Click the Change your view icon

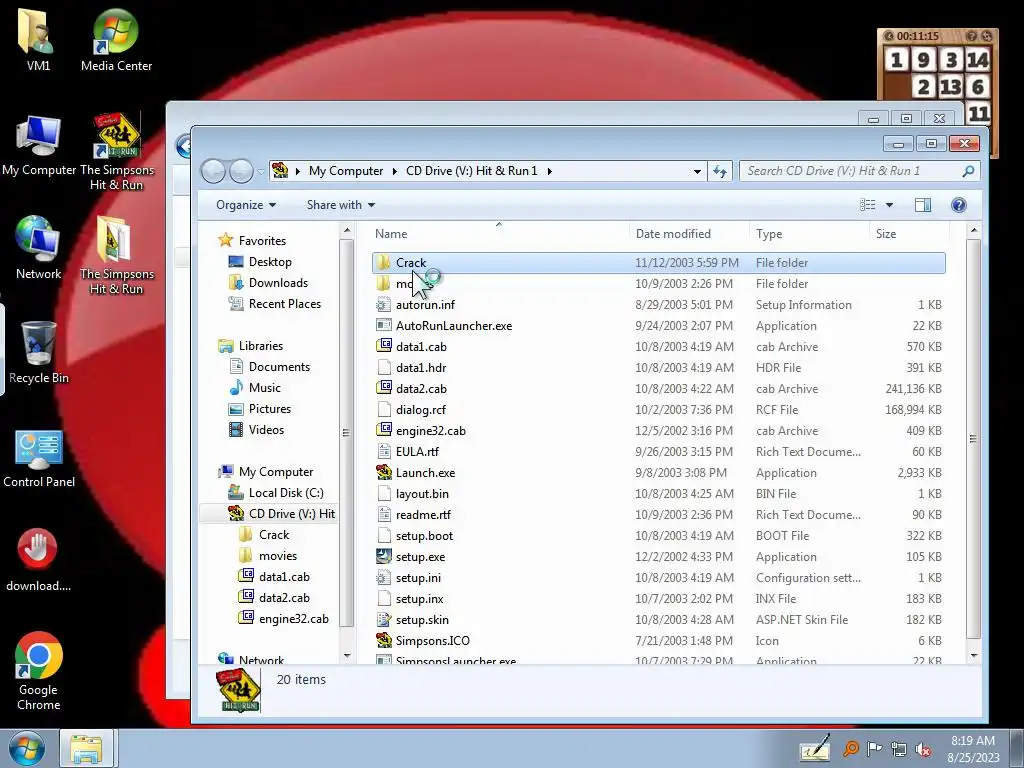pos(867,205)
